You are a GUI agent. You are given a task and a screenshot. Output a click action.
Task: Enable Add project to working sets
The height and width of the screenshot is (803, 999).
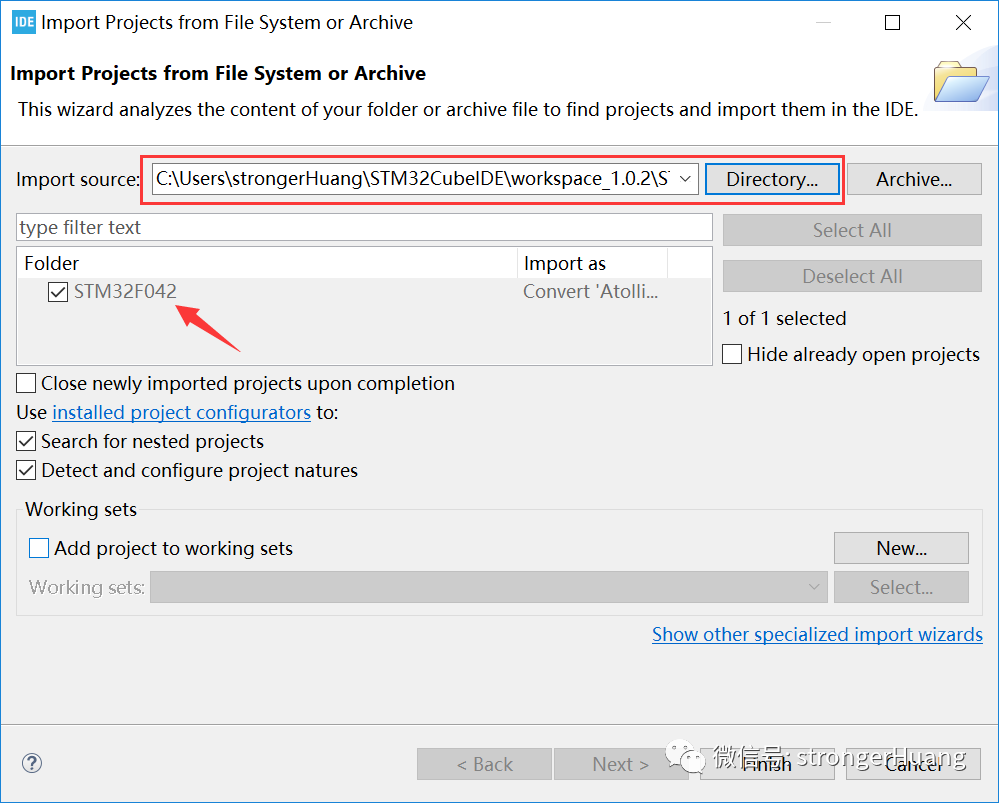pyautogui.click(x=39, y=548)
